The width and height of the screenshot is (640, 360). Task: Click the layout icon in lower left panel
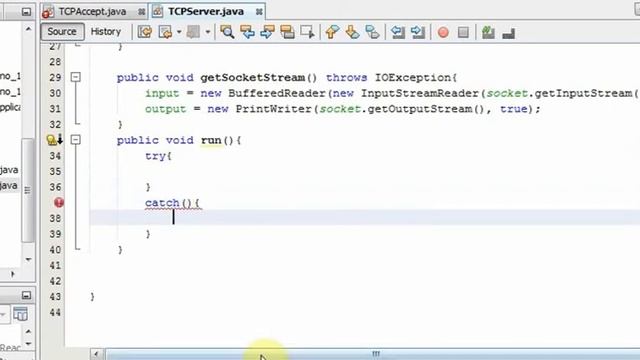20,314
